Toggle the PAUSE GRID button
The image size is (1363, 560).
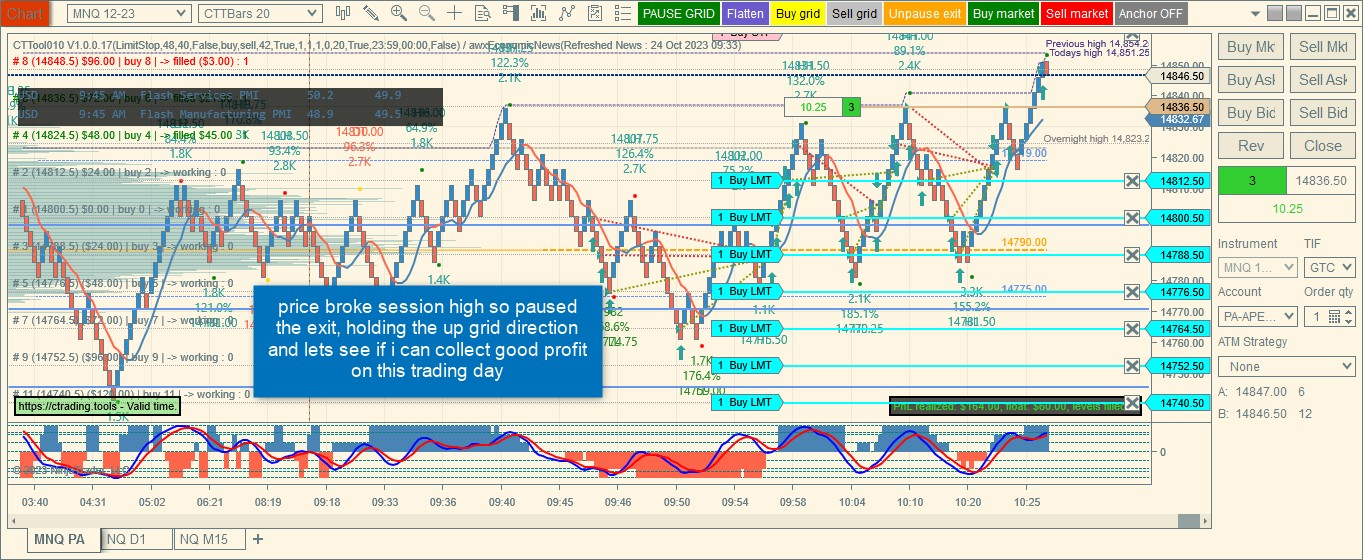pyautogui.click(x=679, y=14)
